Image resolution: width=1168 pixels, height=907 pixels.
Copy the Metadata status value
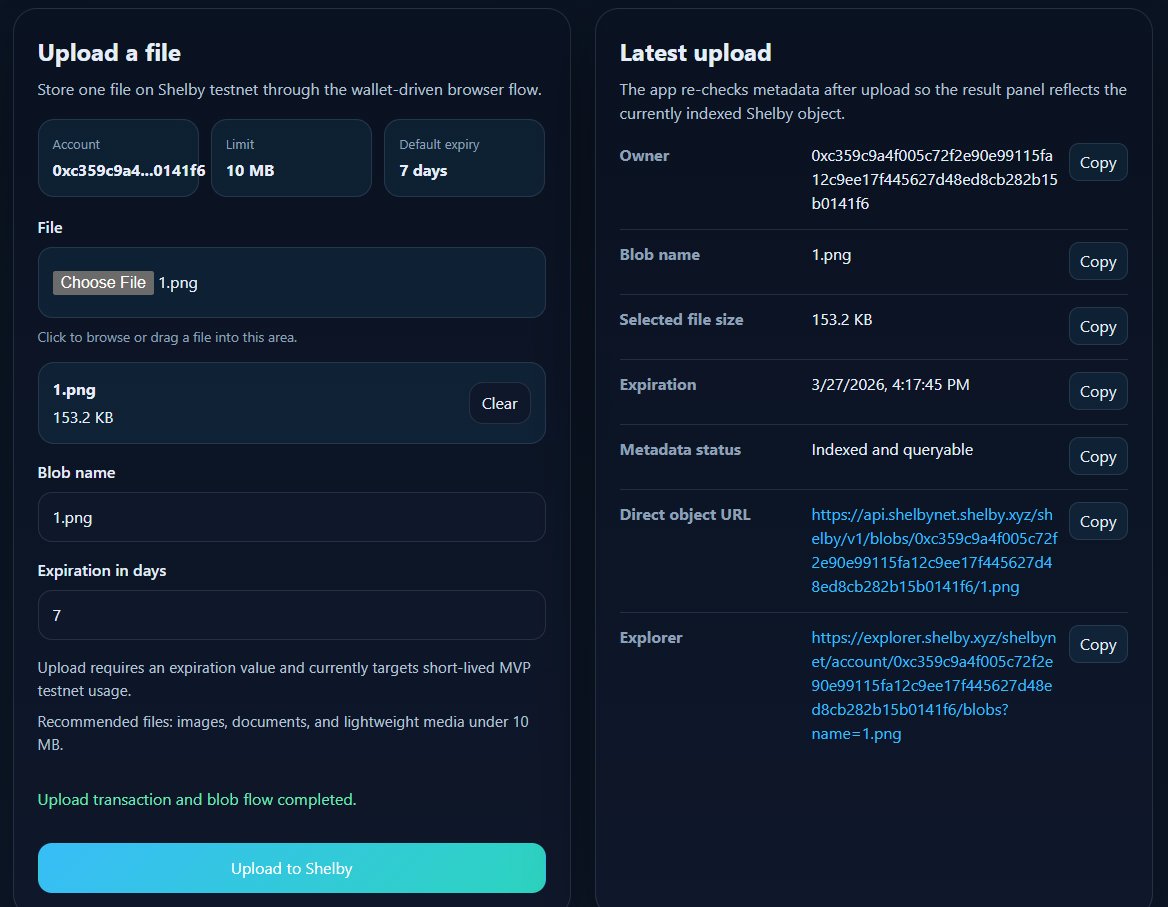(x=1098, y=456)
